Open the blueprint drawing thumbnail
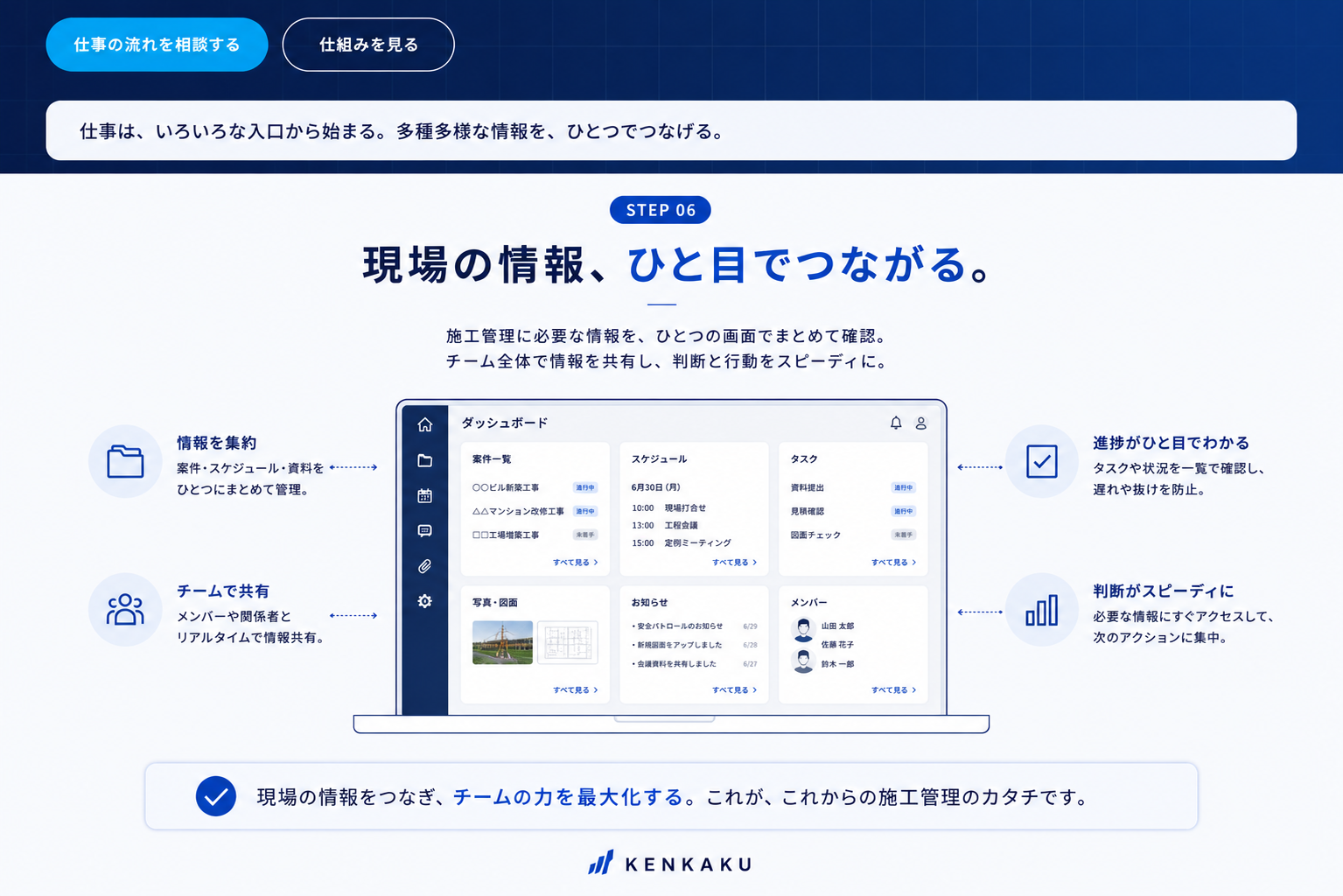Screen dimensions: 1343x896 [568, 642]
